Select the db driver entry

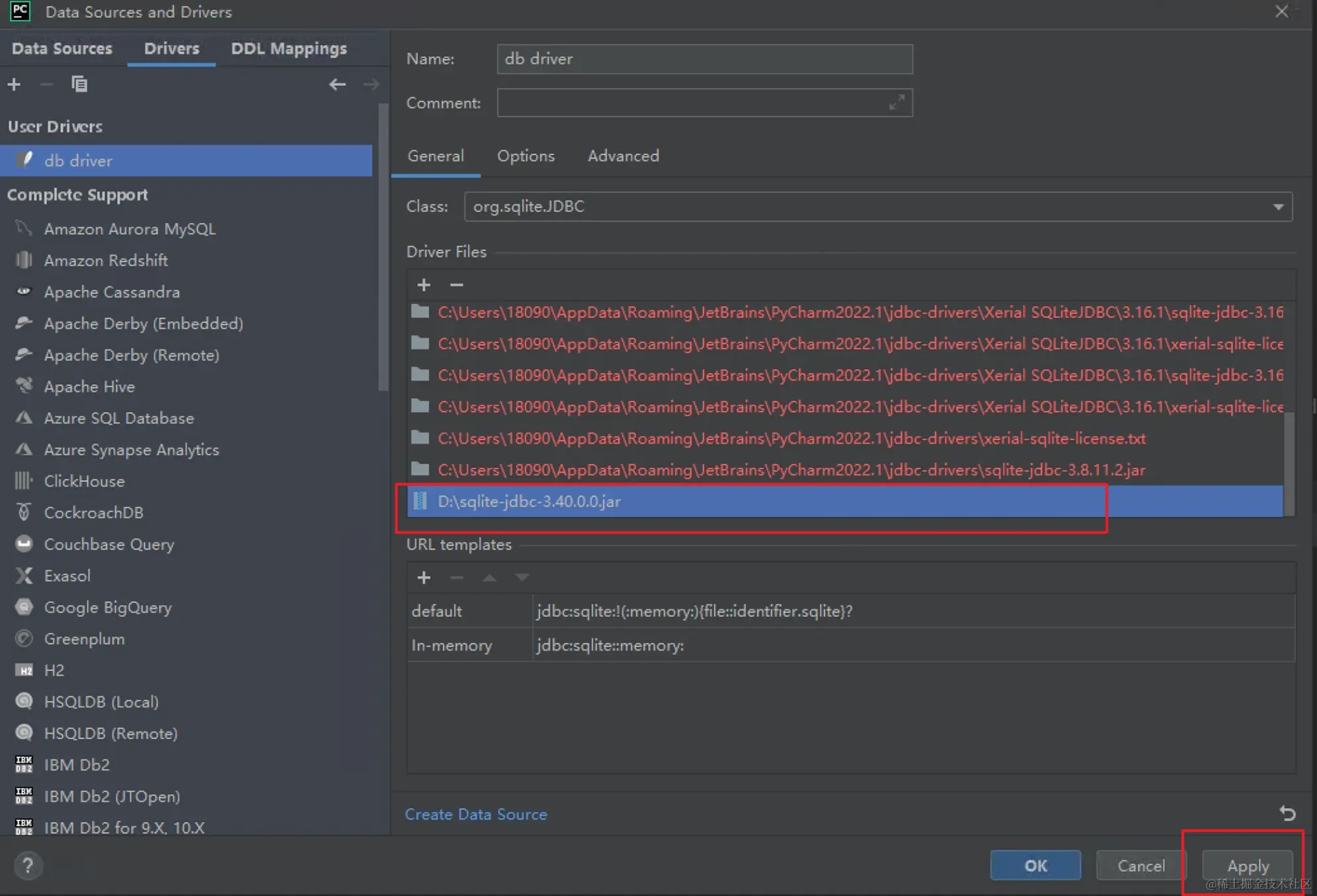[186, 161]
